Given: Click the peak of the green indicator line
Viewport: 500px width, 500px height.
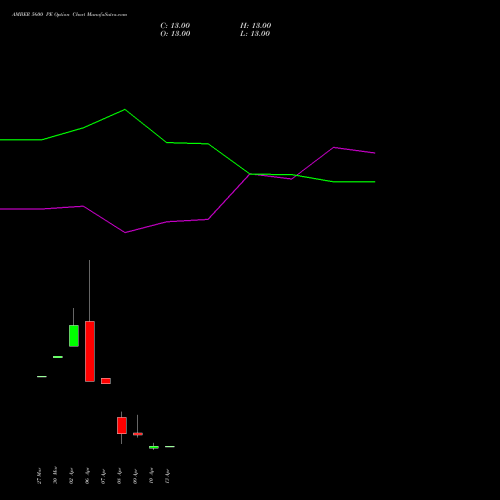Looking at the screenshot, I should (x=125, y=109).
